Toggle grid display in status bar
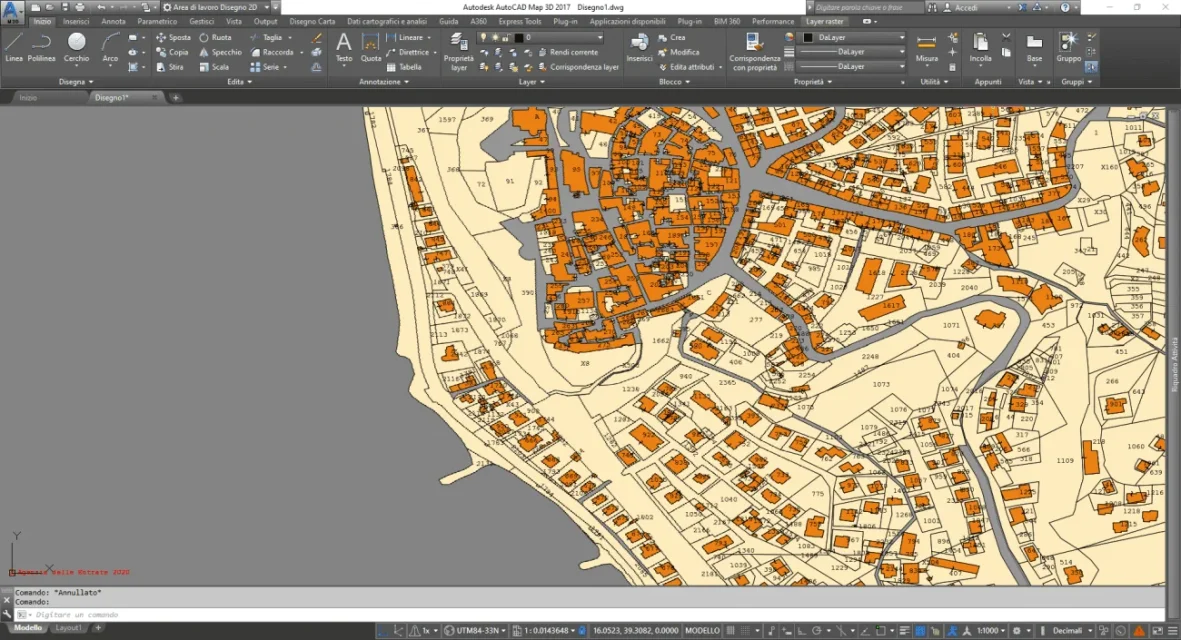The image size is (1181, 640). [731, 631]
